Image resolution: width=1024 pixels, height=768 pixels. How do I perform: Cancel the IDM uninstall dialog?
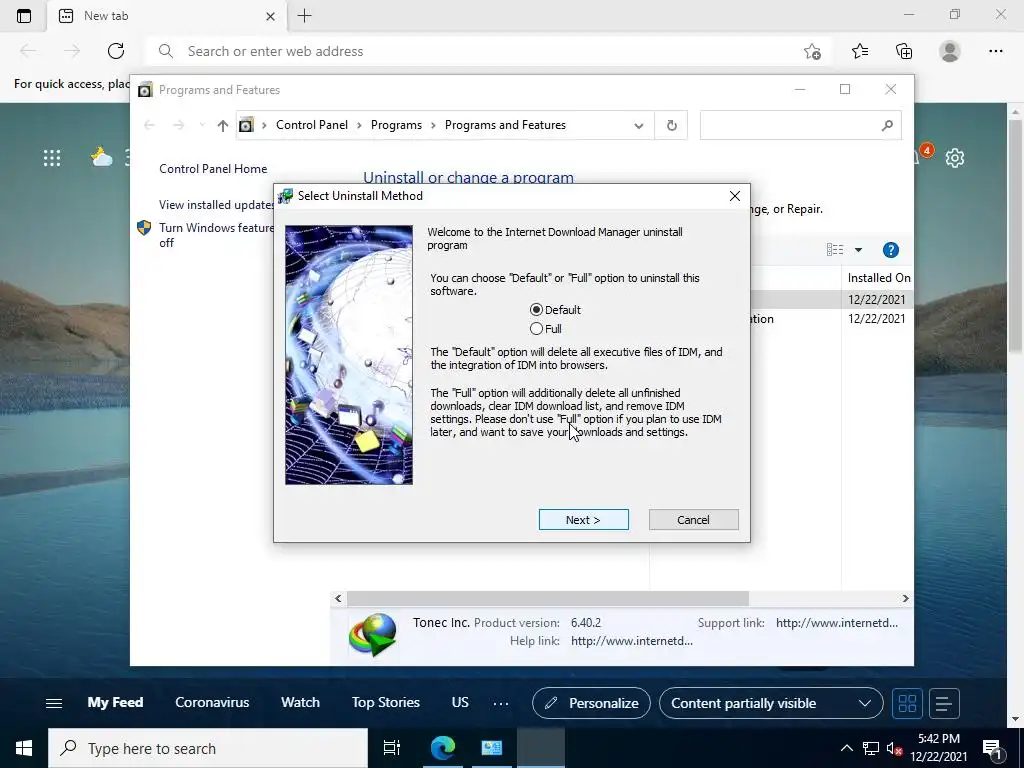(x=694, y=520)
